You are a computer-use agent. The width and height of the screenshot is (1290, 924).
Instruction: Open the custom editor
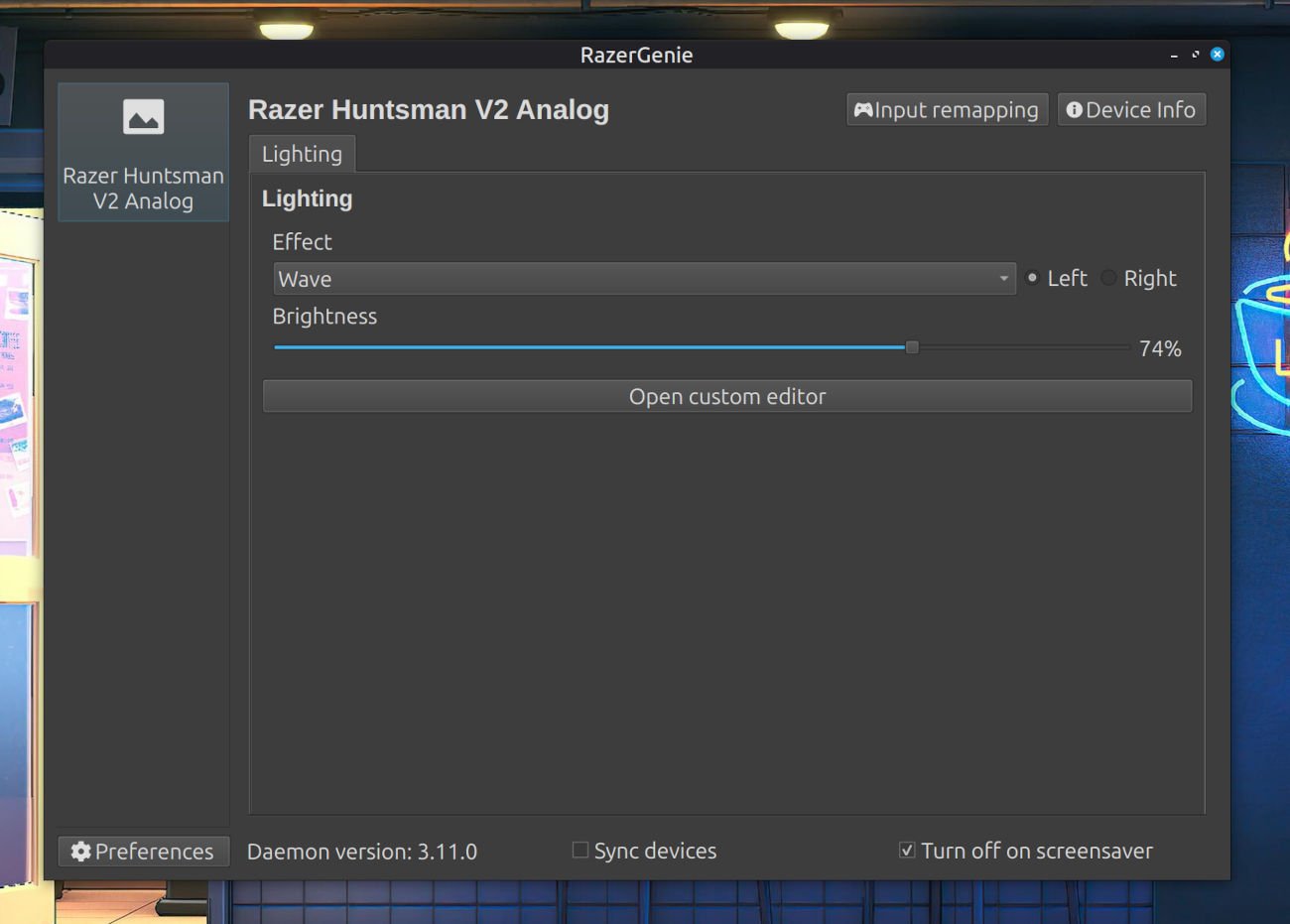point(727,396)
